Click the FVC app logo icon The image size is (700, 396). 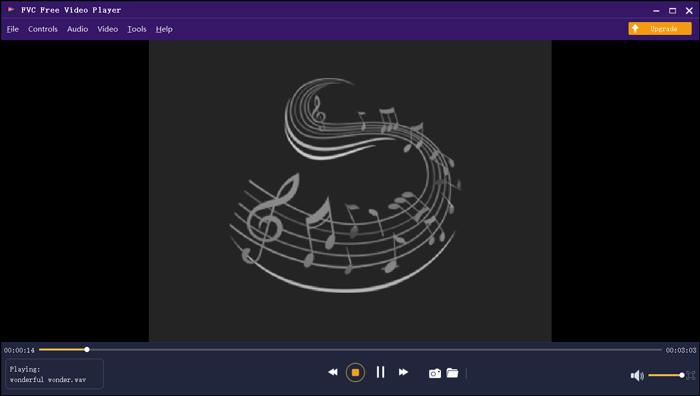tap(11, 9)
